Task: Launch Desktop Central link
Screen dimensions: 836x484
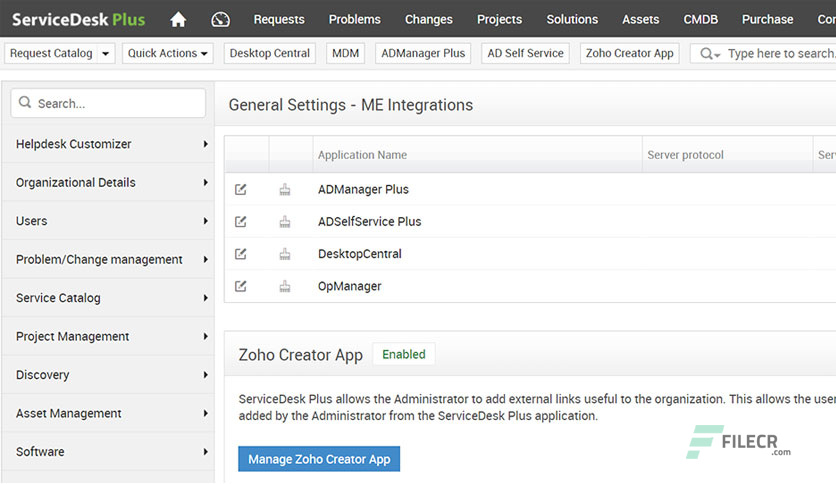Action: (269, 53)
